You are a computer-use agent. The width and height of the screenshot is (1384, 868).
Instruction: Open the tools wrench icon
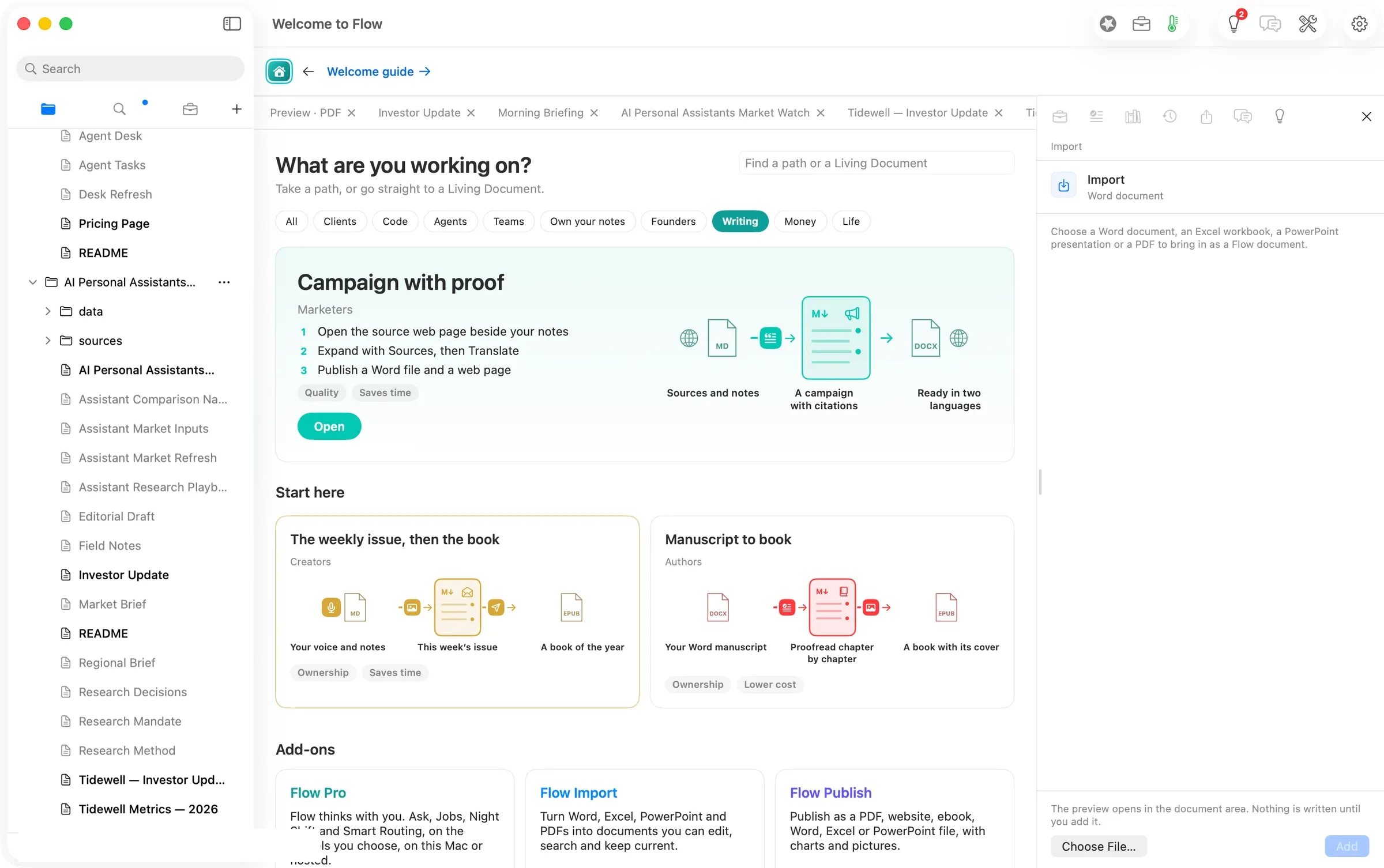point(1307,24)
